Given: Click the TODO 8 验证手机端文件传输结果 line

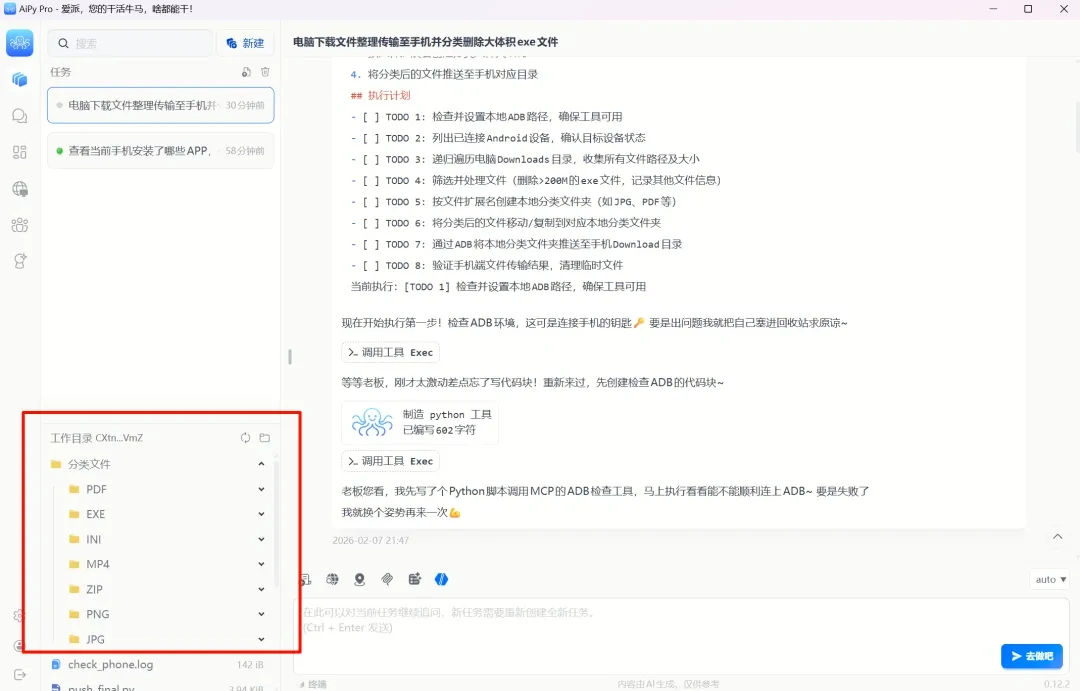Looking at the screenshot, I should pyautogui.click(x=487, y=265).
